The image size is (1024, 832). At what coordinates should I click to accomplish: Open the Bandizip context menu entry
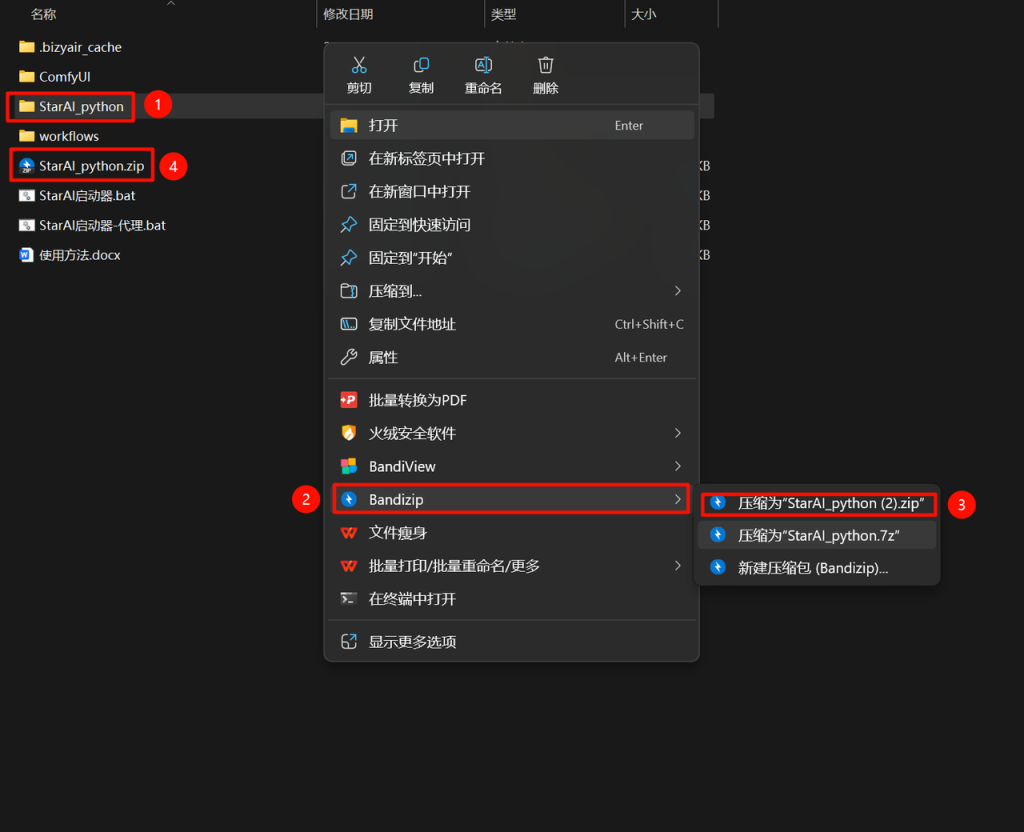tap(511, 500)
